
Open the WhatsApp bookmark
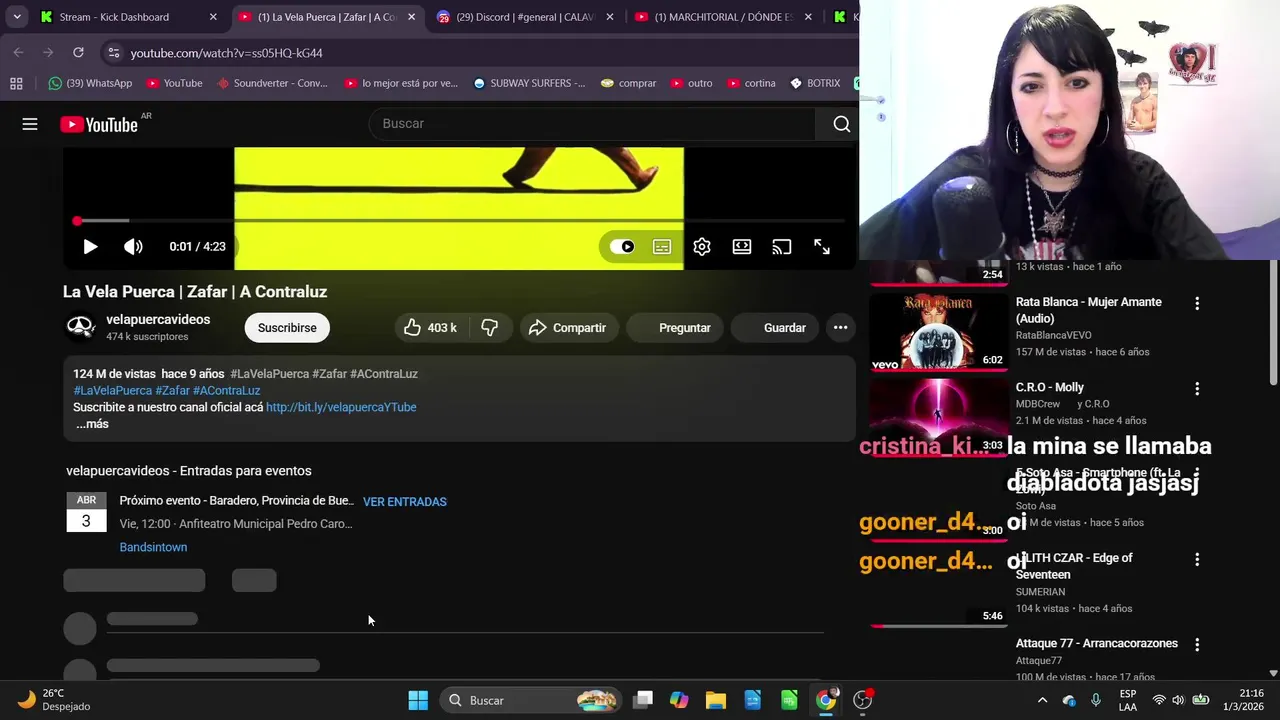(x=90, y=83)
